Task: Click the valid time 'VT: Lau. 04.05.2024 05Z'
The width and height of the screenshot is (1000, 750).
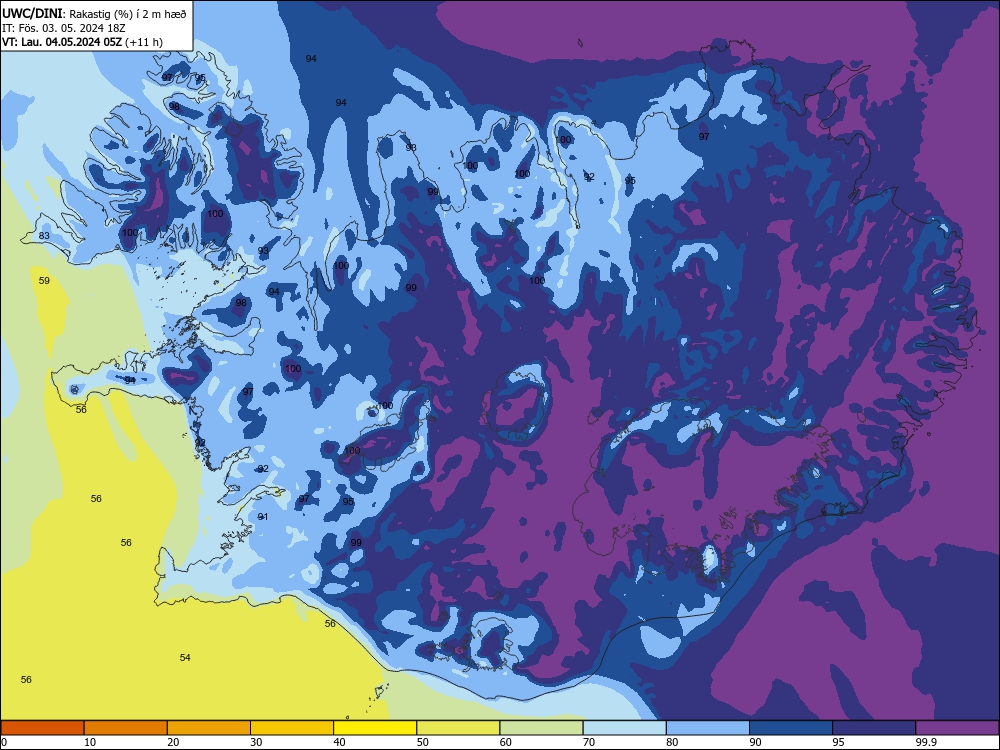Action: click(62, 42)
